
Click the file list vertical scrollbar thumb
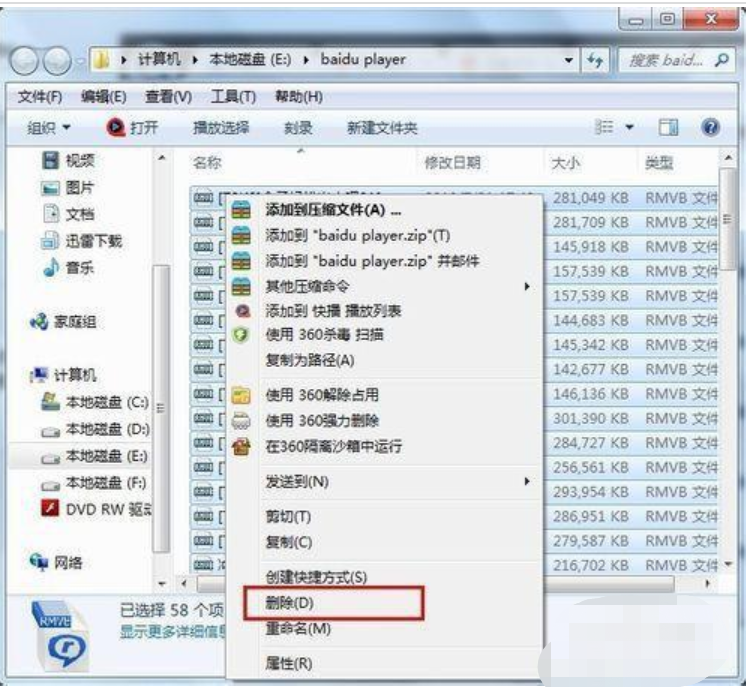[728, 219]
